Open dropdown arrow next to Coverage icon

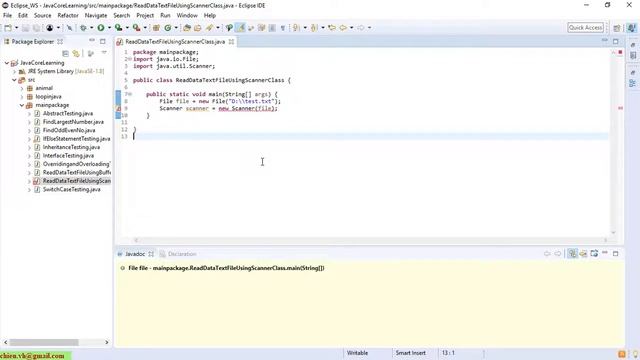click(127, 28)
